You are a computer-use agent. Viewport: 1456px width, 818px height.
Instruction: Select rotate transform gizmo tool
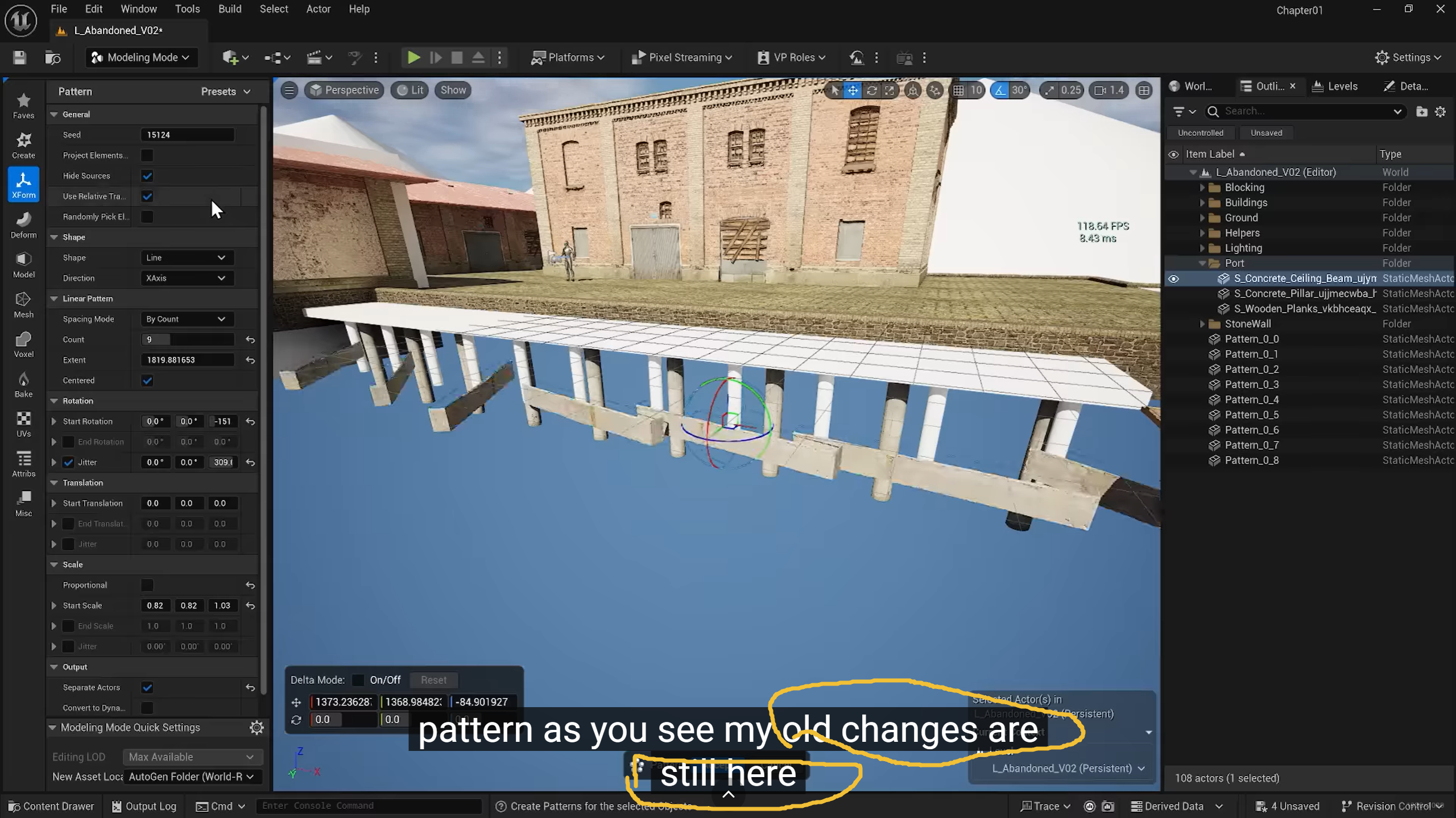(871, 90)
